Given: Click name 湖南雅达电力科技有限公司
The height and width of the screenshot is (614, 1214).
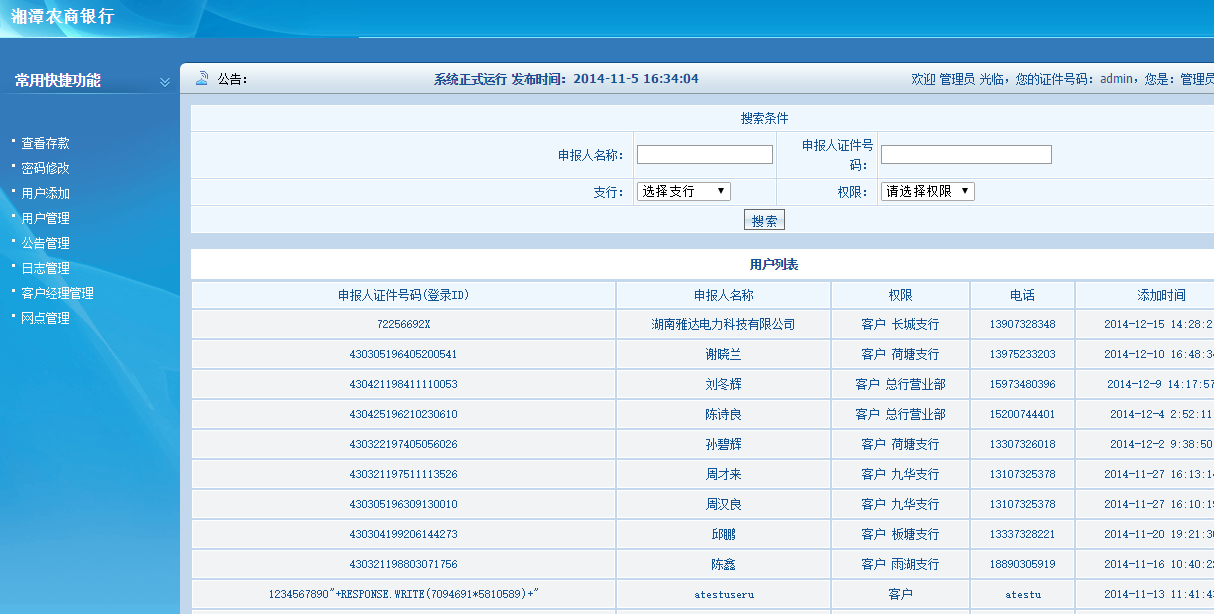Looking at the screenshot, I should (x=724, y=325).
